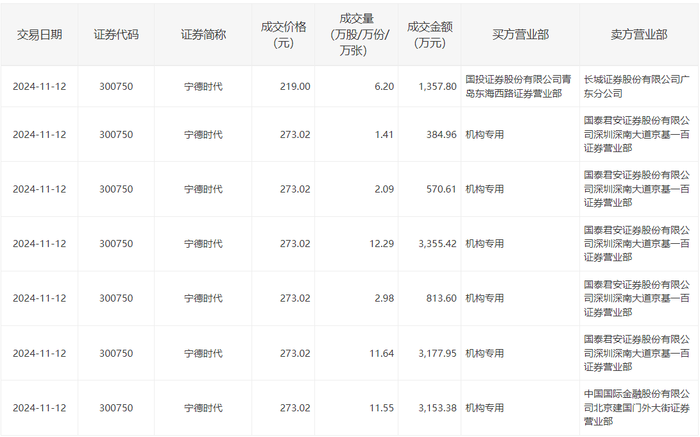Click 机构专用 in the 570.61 row
This screenshot has height=437, width=700.
coord(484,189)
